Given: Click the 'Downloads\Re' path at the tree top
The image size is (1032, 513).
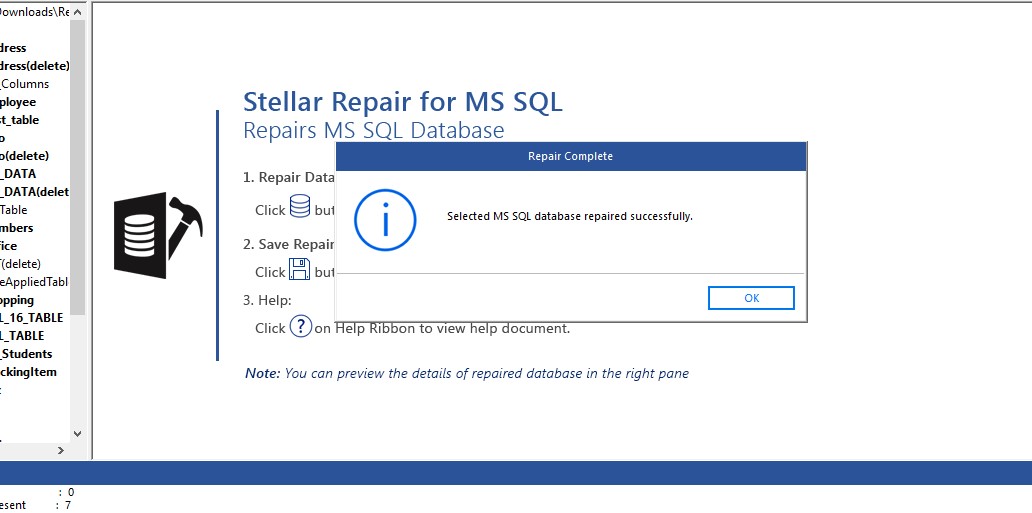Looking at the screenshot, I should coord(34,12).
